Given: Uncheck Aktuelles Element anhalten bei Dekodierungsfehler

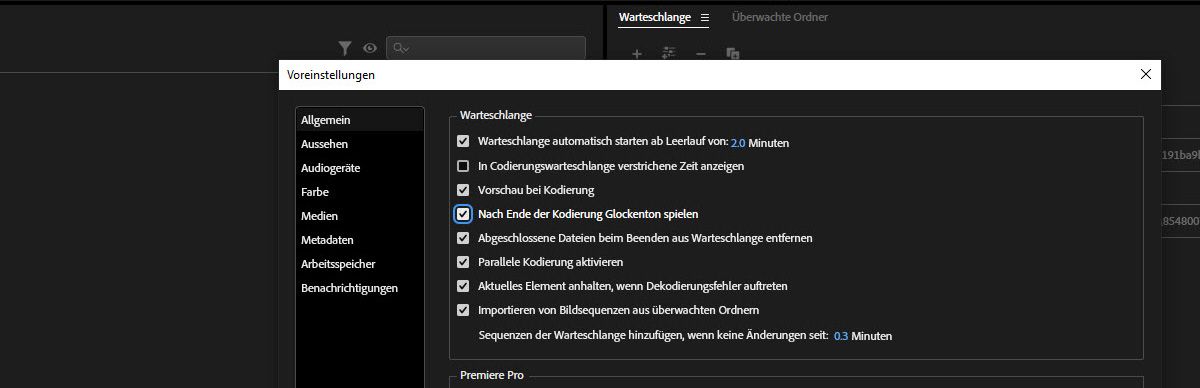Looking at the screenshot, I should click(463, 286).
